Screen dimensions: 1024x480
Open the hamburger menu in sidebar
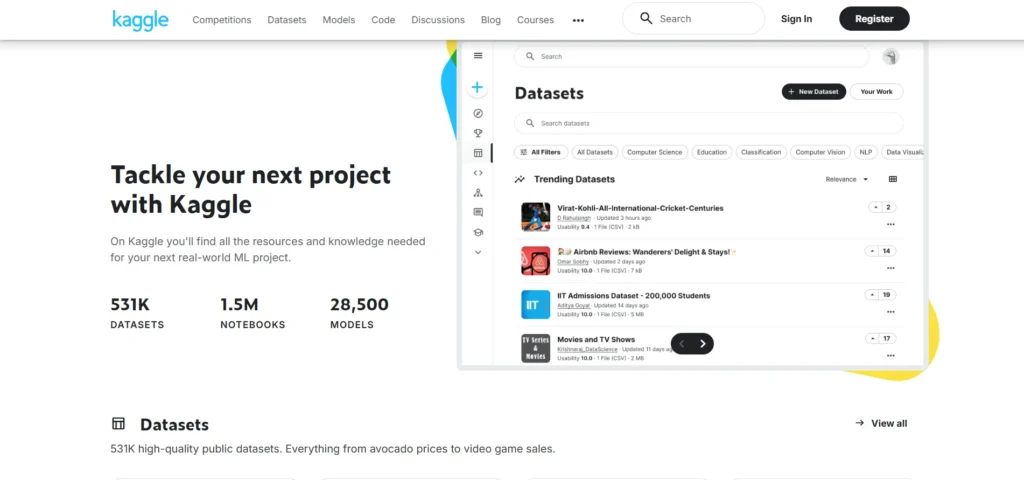(x=478, y=56)
